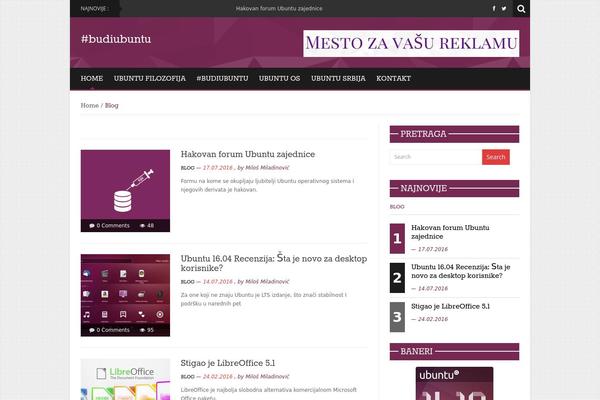Click author Miloš Miladinović under Ubuntu 16.04 article
The height and width of the screenshot is (400, 600).
coord(267,282)
